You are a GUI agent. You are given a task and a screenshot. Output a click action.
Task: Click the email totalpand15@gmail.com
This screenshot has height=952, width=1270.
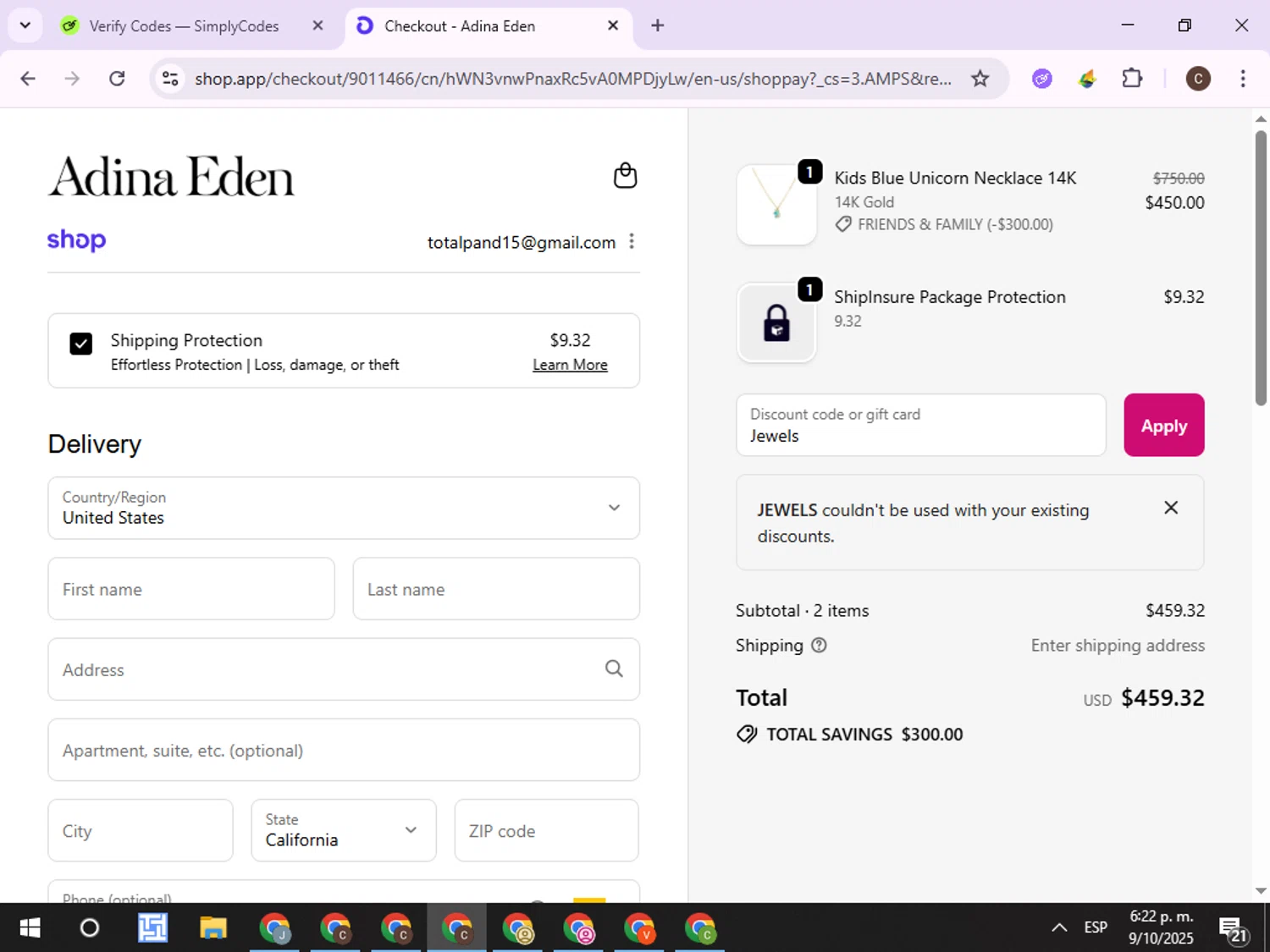(522, 242)
